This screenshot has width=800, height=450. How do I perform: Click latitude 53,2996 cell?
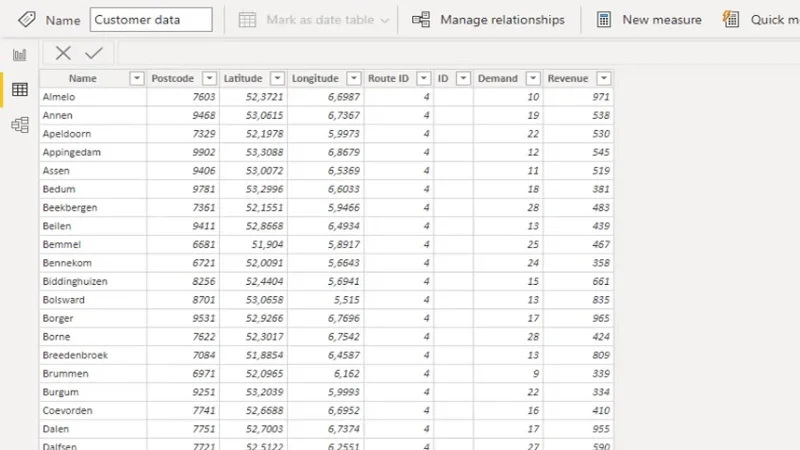pyautogui.click(x=254, y=189)
